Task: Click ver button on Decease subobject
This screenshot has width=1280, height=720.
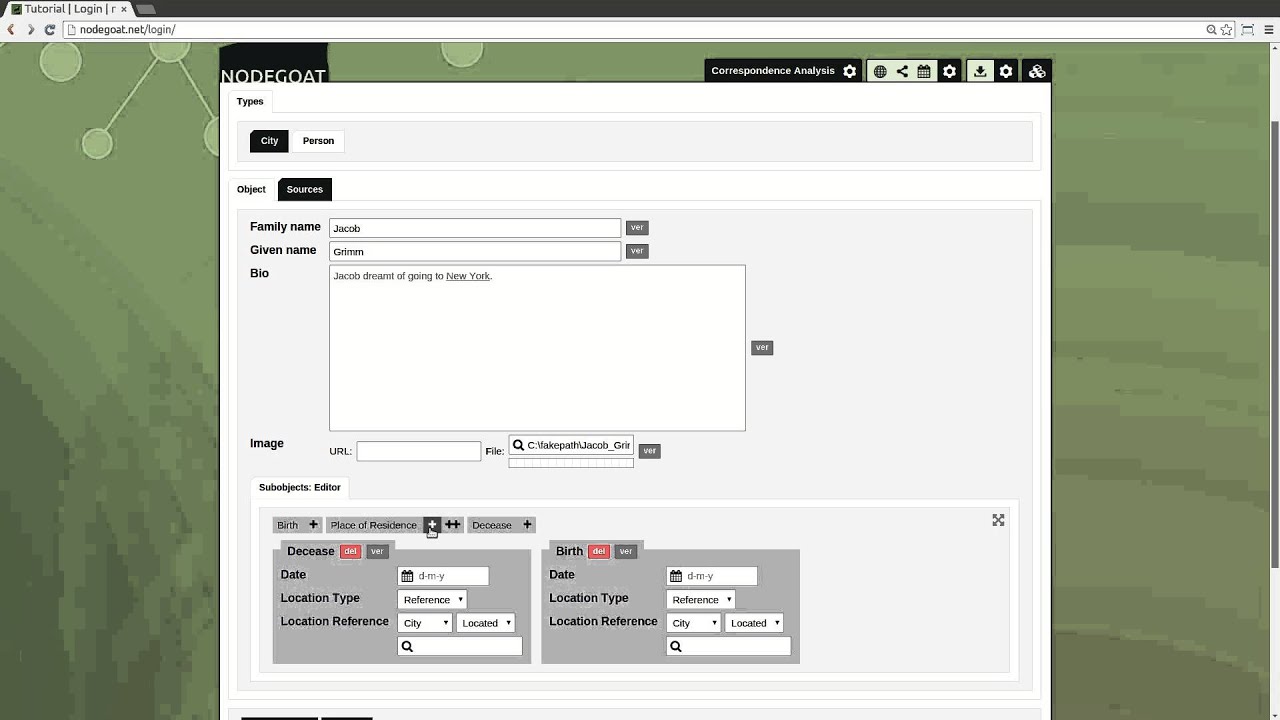Action: point(377,551)
